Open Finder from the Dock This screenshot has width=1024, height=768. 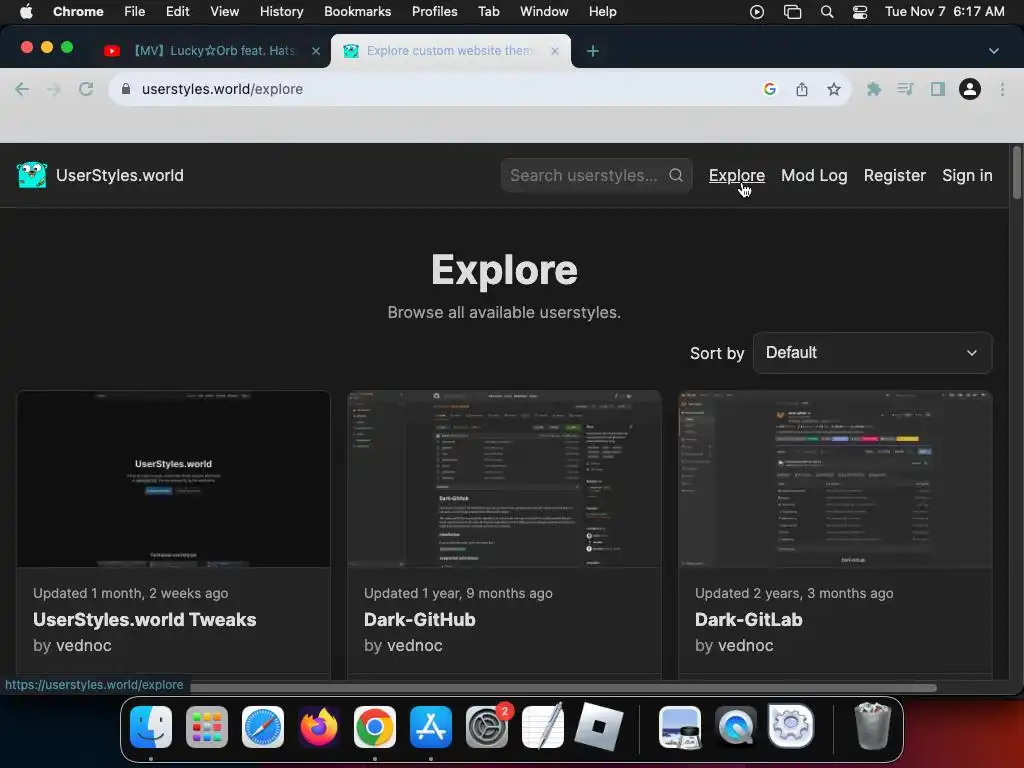(x=151, y=727)
